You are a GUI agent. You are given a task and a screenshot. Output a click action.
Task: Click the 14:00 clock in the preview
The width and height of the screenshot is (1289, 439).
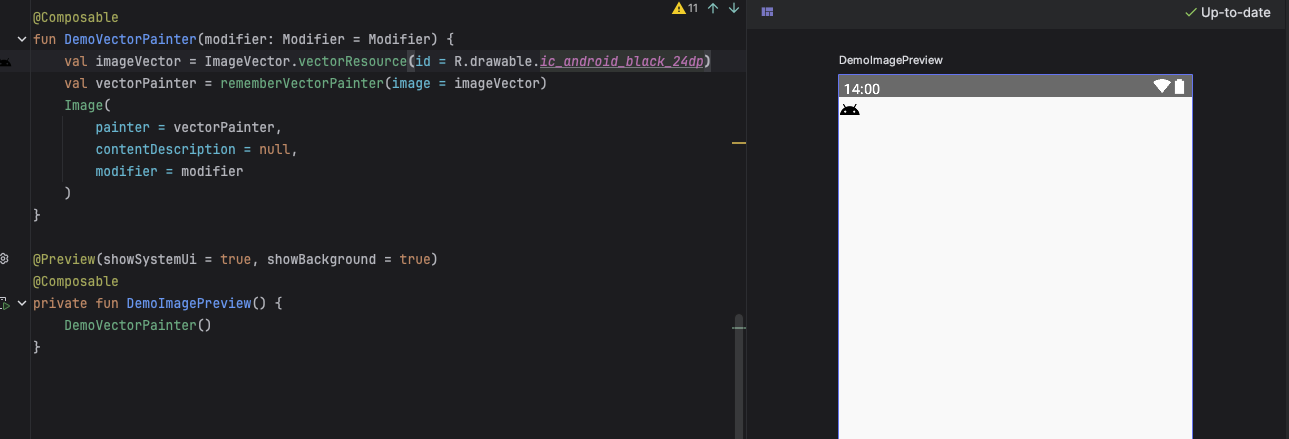862,89
